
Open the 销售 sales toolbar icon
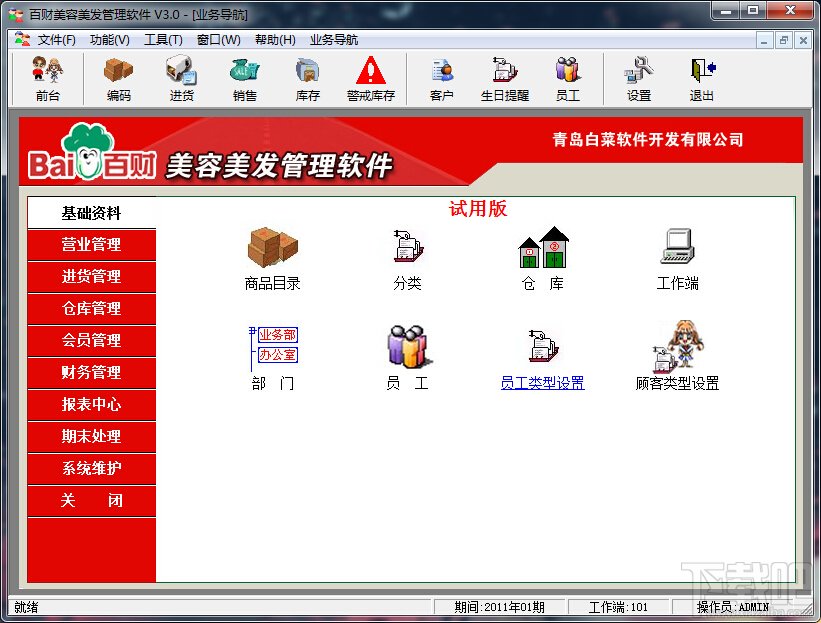[x=245, y=79]
